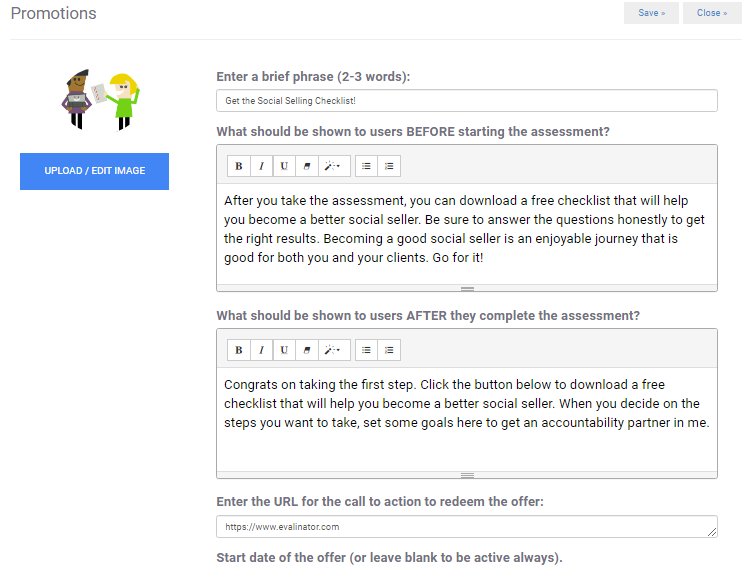755x567 pixels.
Task: Click into the brief phrase input field
Action: point(466,101)
